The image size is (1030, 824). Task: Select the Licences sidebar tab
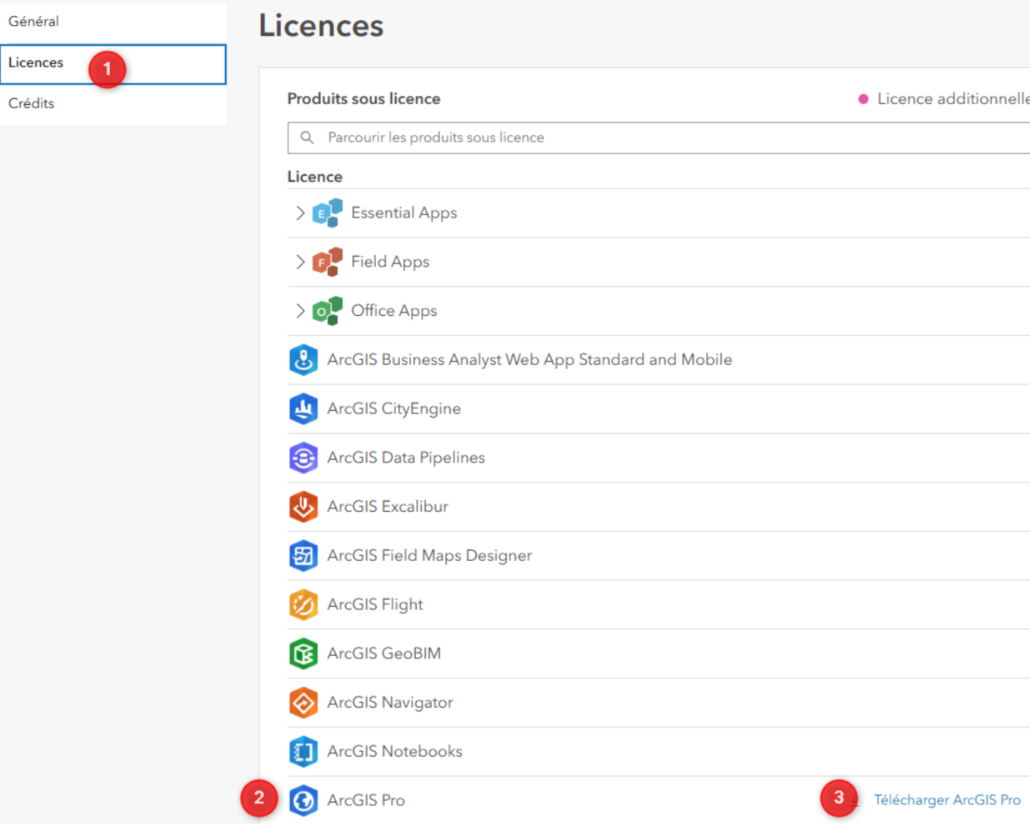[x=36, y=63]
